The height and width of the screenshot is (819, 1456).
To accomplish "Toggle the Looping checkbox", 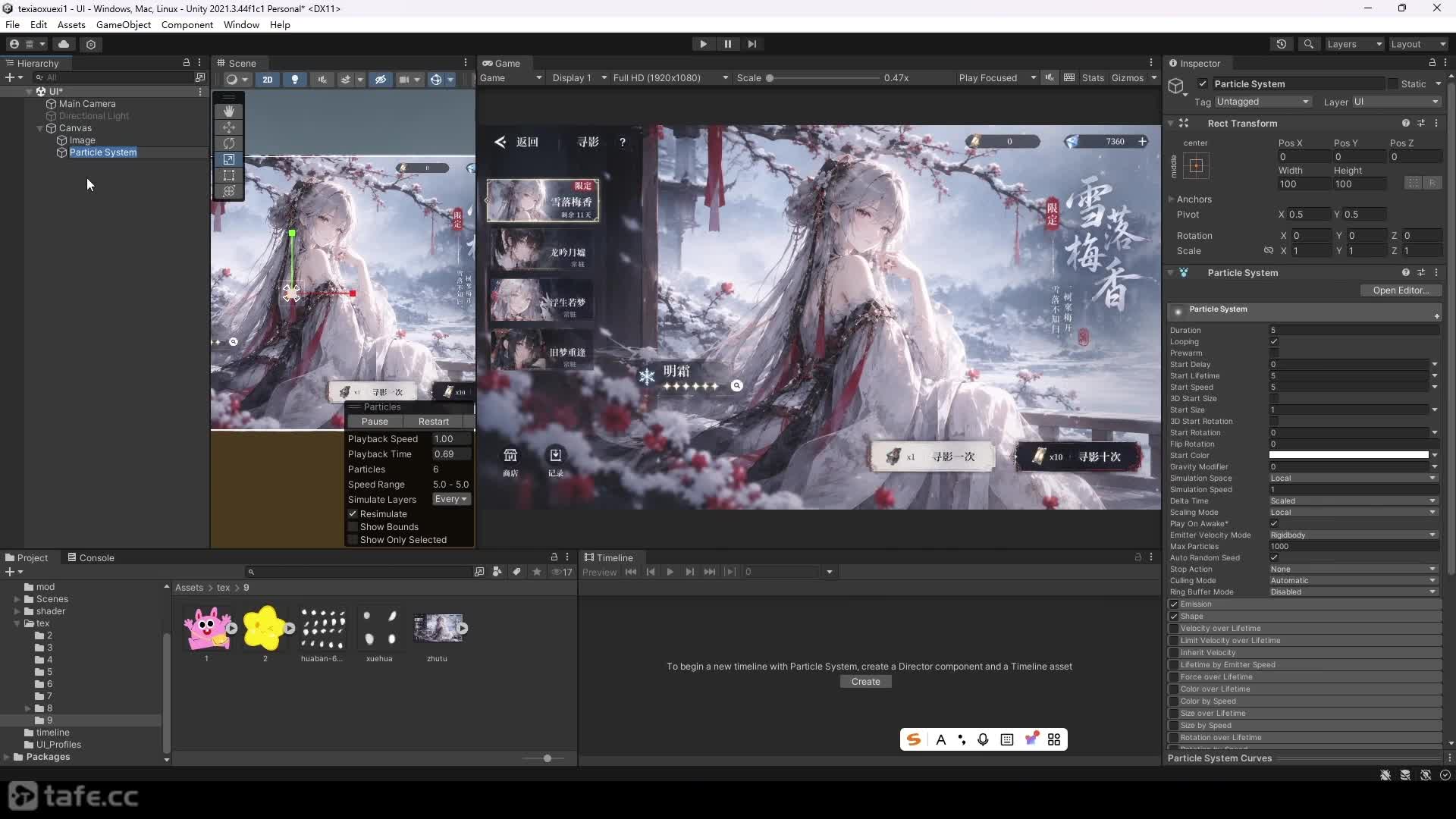I will (x=1274, y=341).
